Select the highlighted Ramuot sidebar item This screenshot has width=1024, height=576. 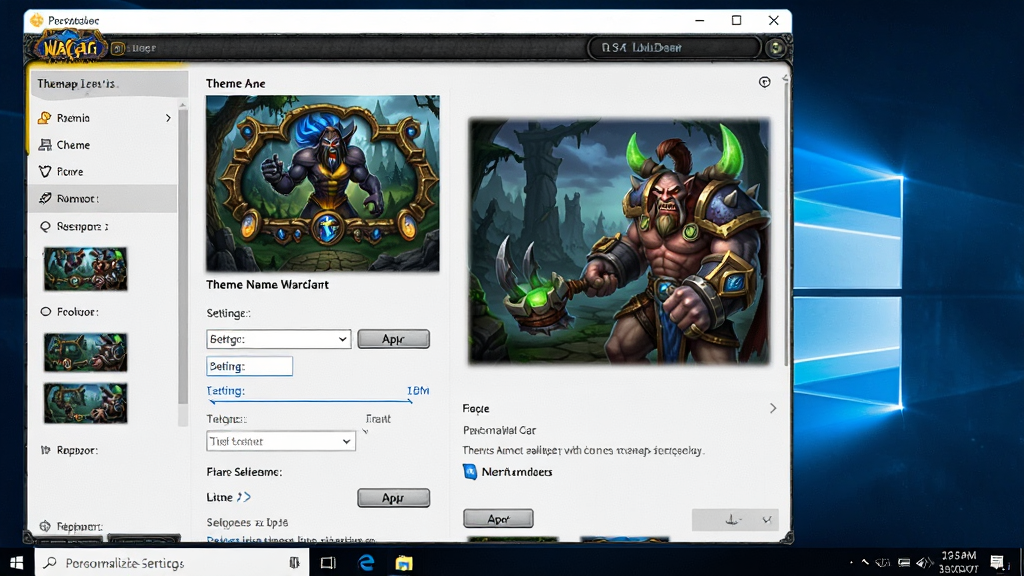pos(103,199)
